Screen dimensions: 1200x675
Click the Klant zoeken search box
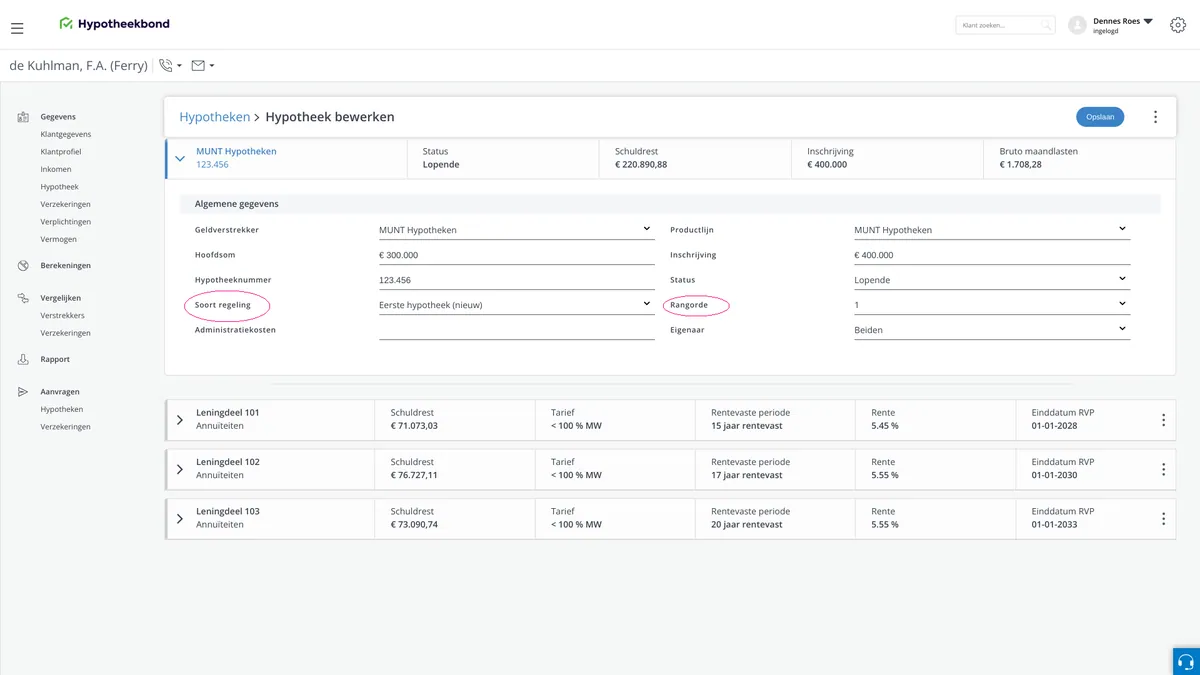point(1005,25)
